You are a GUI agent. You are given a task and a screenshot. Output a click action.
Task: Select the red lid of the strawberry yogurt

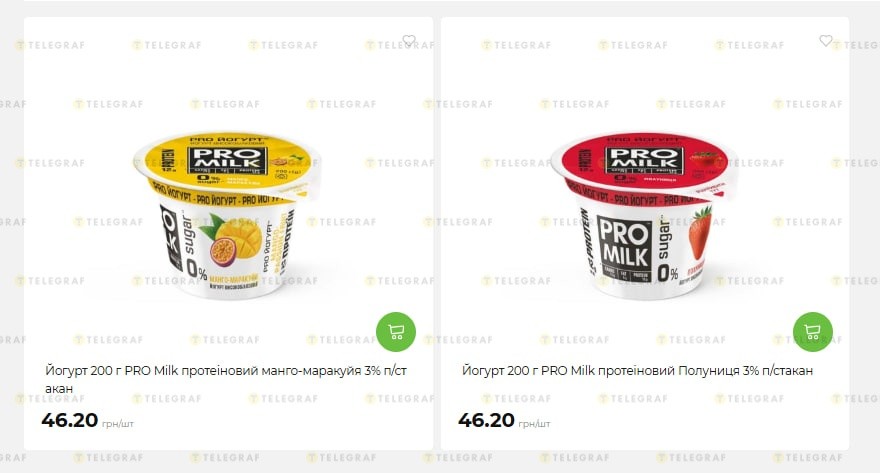tap(644, 163)
